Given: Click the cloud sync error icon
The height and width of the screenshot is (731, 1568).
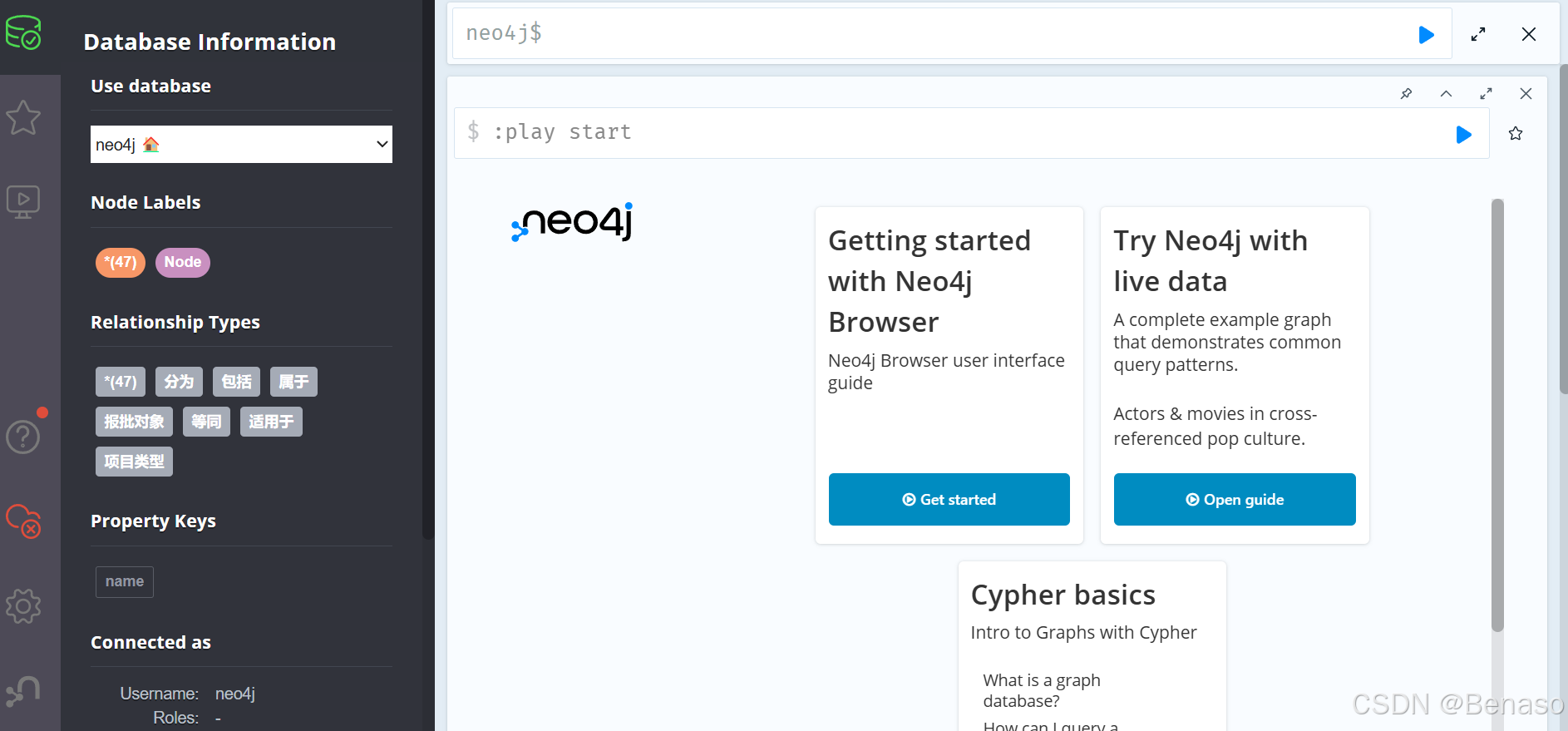Looking at the screenshot, I should [23, 521].
